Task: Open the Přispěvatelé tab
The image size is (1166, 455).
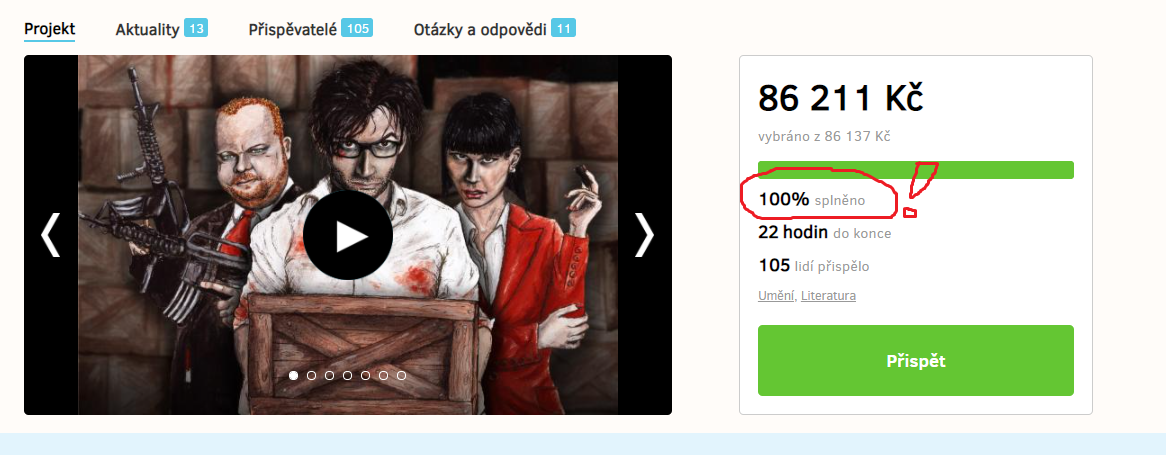Action: [x=294, y=30]
